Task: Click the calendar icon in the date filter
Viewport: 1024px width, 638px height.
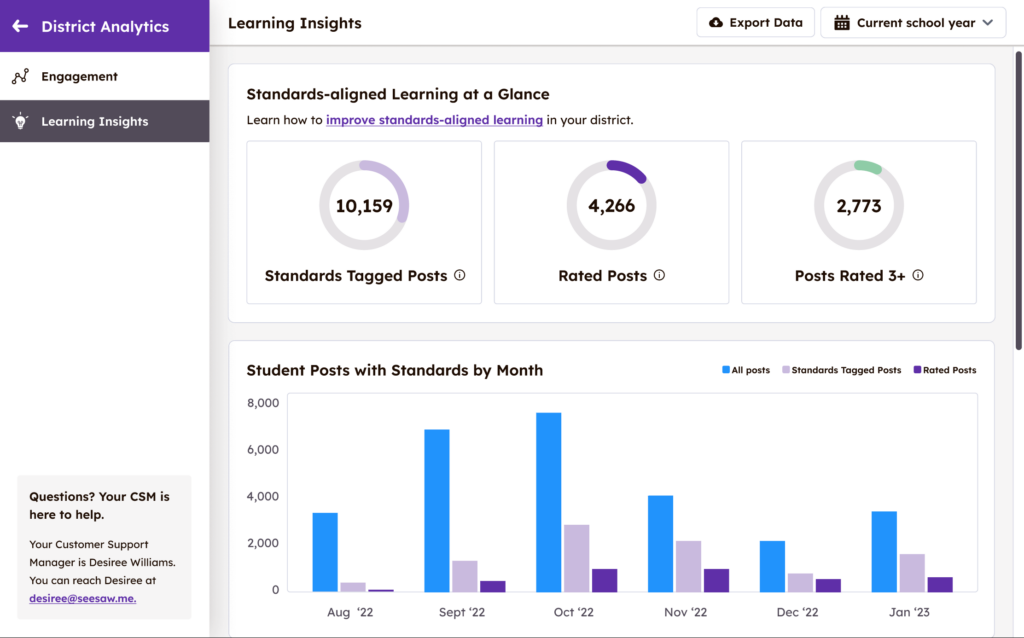Action: coord(842,23)
